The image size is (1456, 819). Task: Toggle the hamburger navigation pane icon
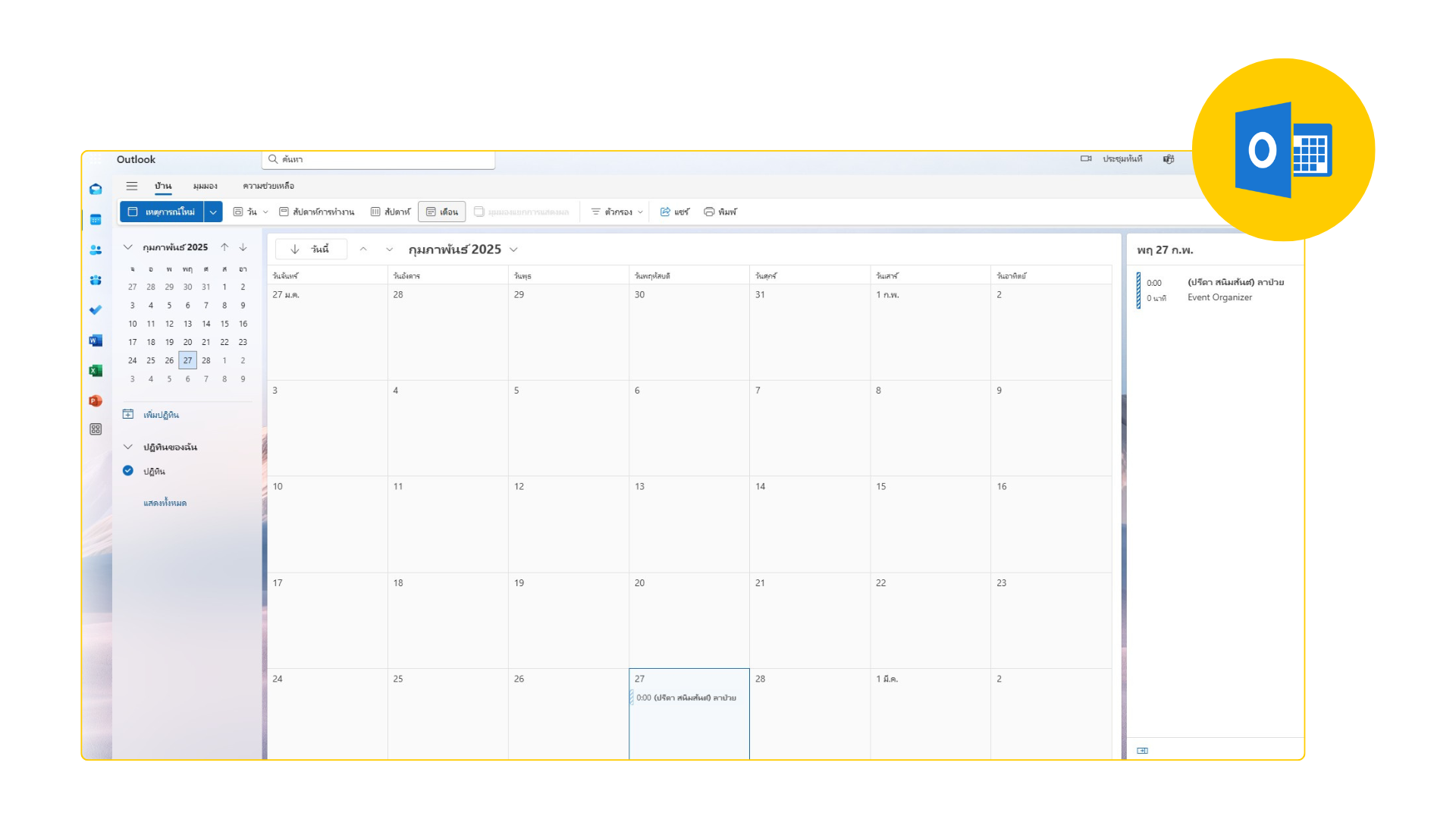(132, 186)
